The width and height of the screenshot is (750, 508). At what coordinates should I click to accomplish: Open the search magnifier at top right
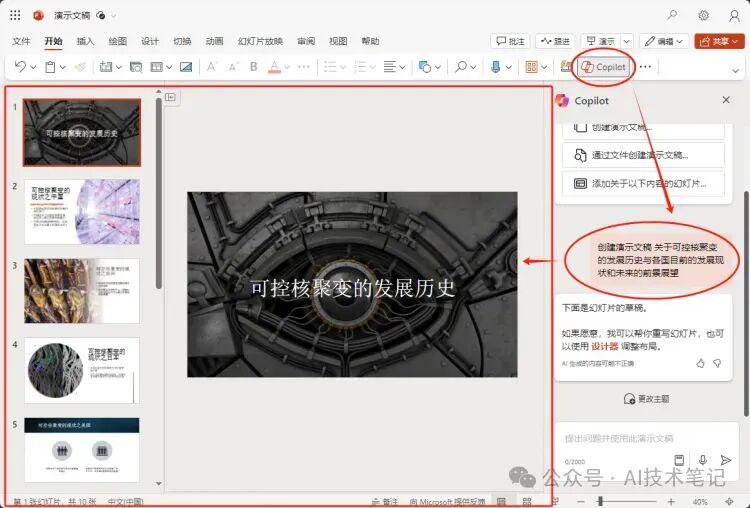coord(673,15)
